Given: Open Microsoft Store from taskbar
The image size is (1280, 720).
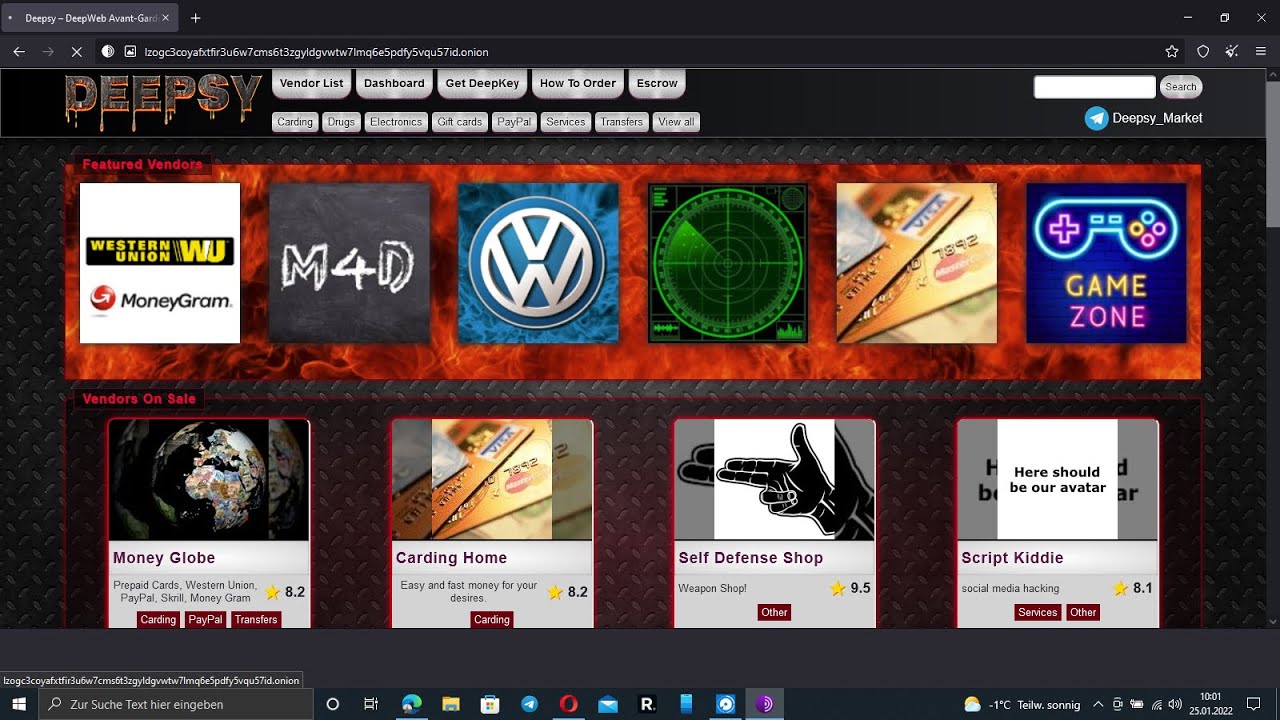Looking at the screenshot, I should tap(490, 704).
